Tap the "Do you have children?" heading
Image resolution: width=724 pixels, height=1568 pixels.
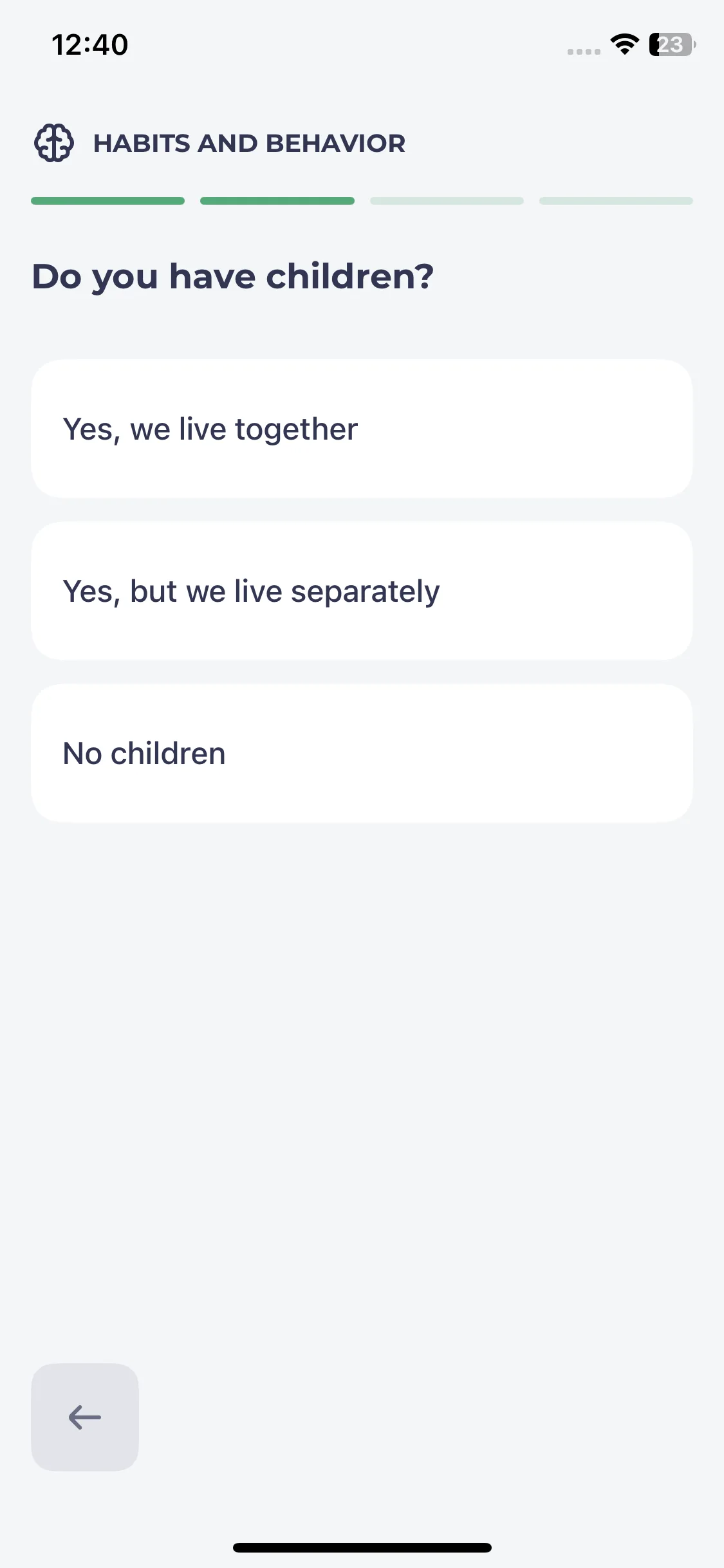pos(233,277)
